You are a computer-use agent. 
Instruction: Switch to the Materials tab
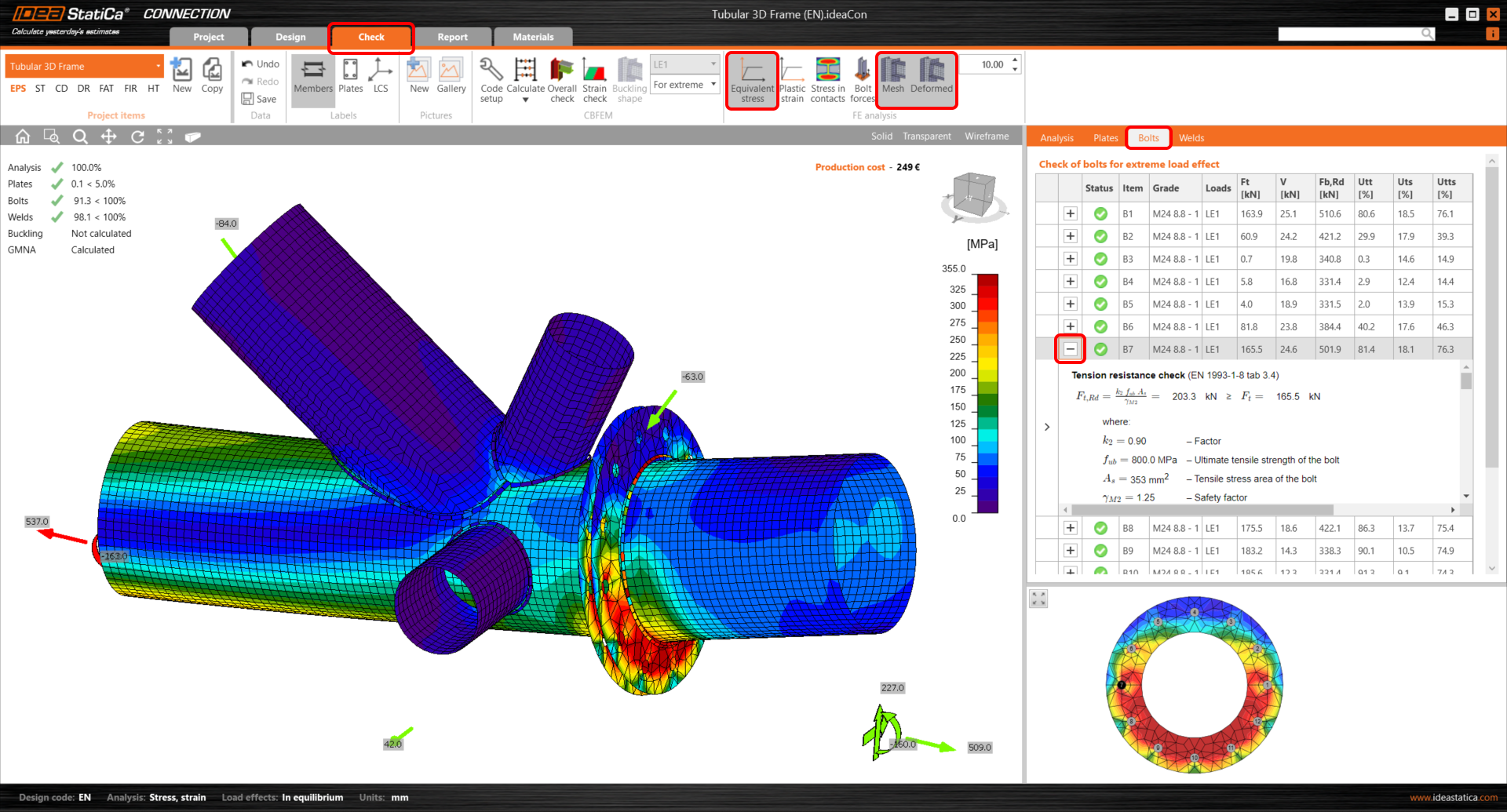point(533,37)
